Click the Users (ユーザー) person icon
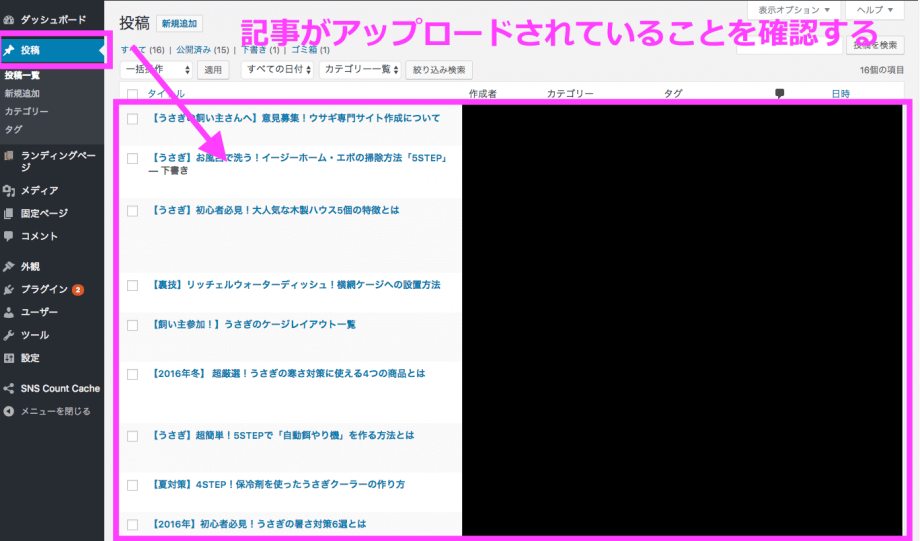Image resolution: width=920 pixels, height=541 pixels. [x=9, y=312]
